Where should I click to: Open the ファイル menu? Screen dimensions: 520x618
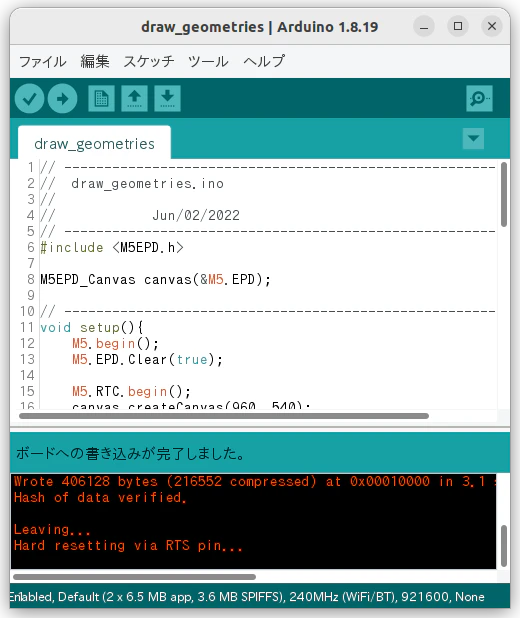(43, 61)
